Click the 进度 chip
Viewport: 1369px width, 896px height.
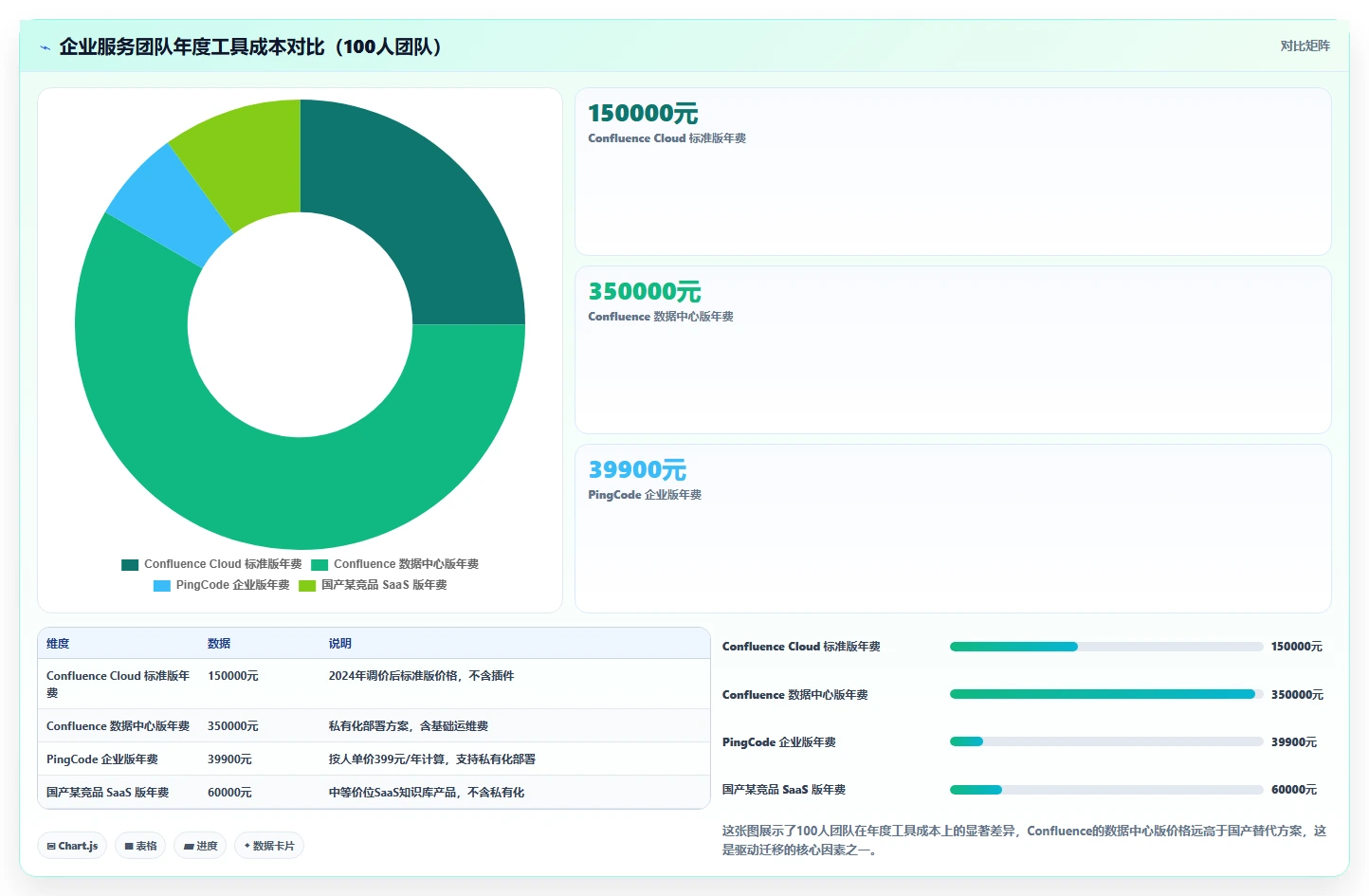point(200,846)
